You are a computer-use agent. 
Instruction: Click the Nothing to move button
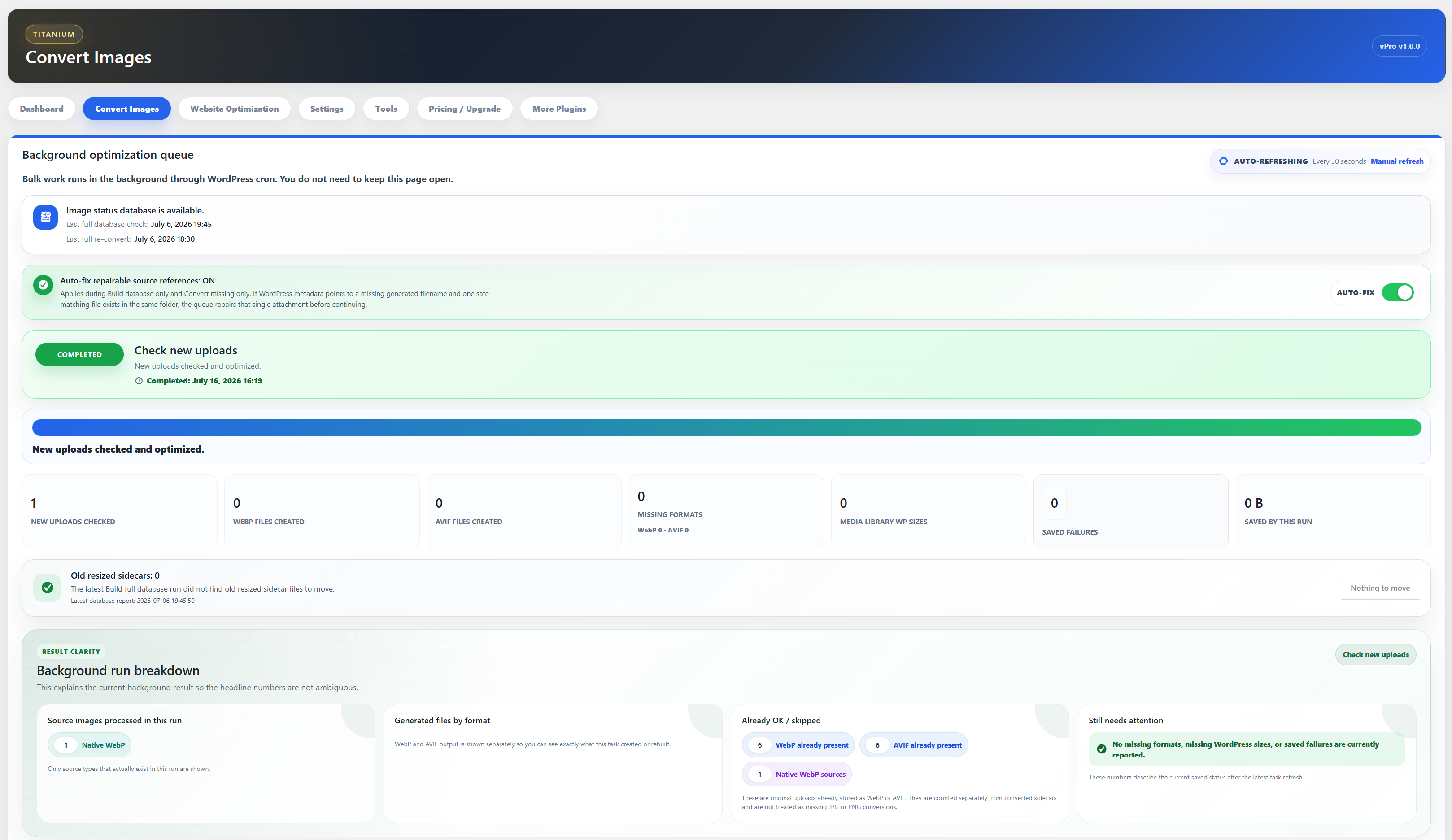point(1380,588)
